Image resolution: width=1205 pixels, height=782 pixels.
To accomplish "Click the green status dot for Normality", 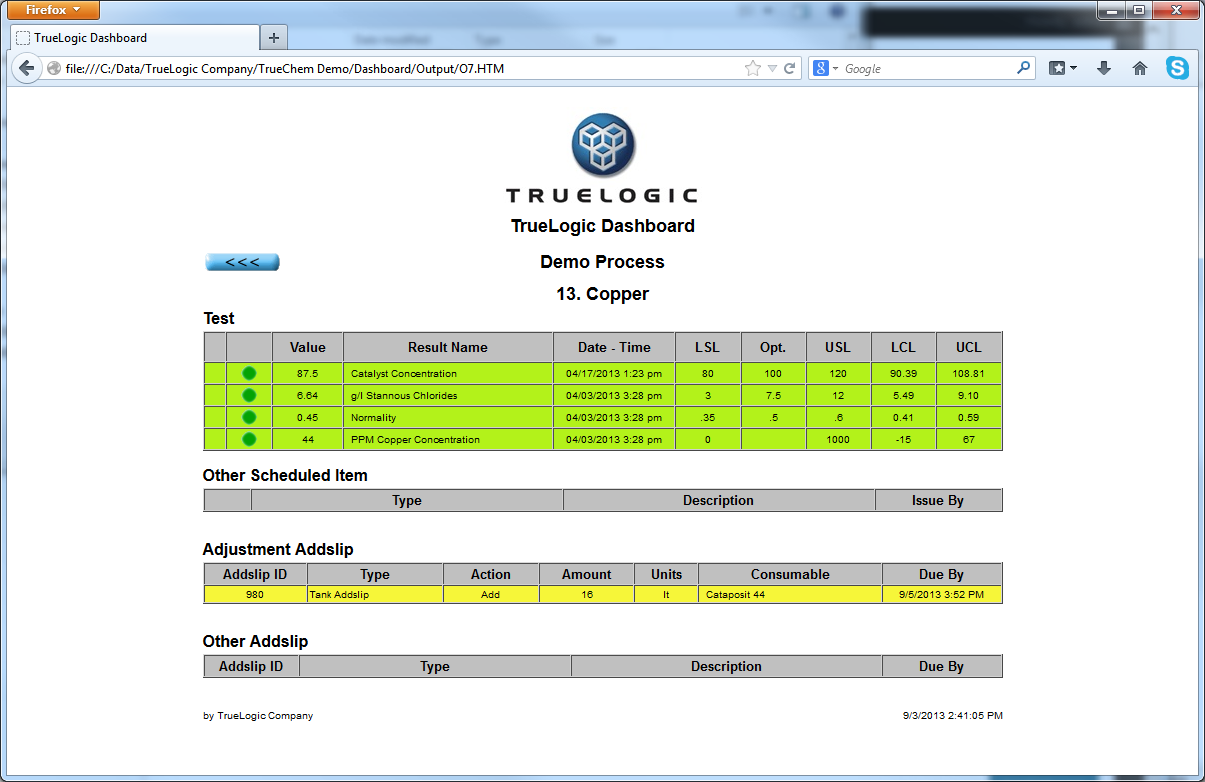I will coord(249,418).
